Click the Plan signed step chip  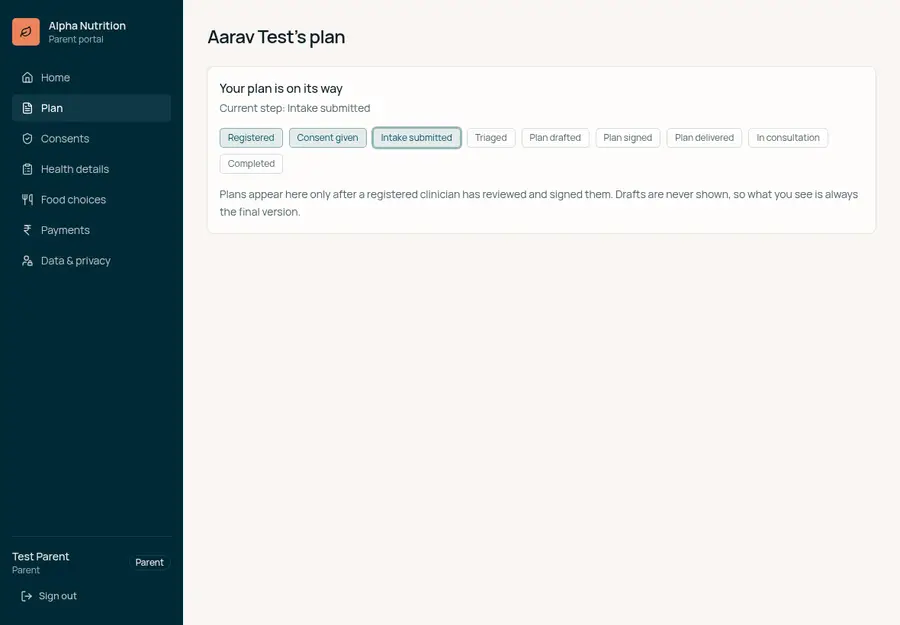coord(627,138)
